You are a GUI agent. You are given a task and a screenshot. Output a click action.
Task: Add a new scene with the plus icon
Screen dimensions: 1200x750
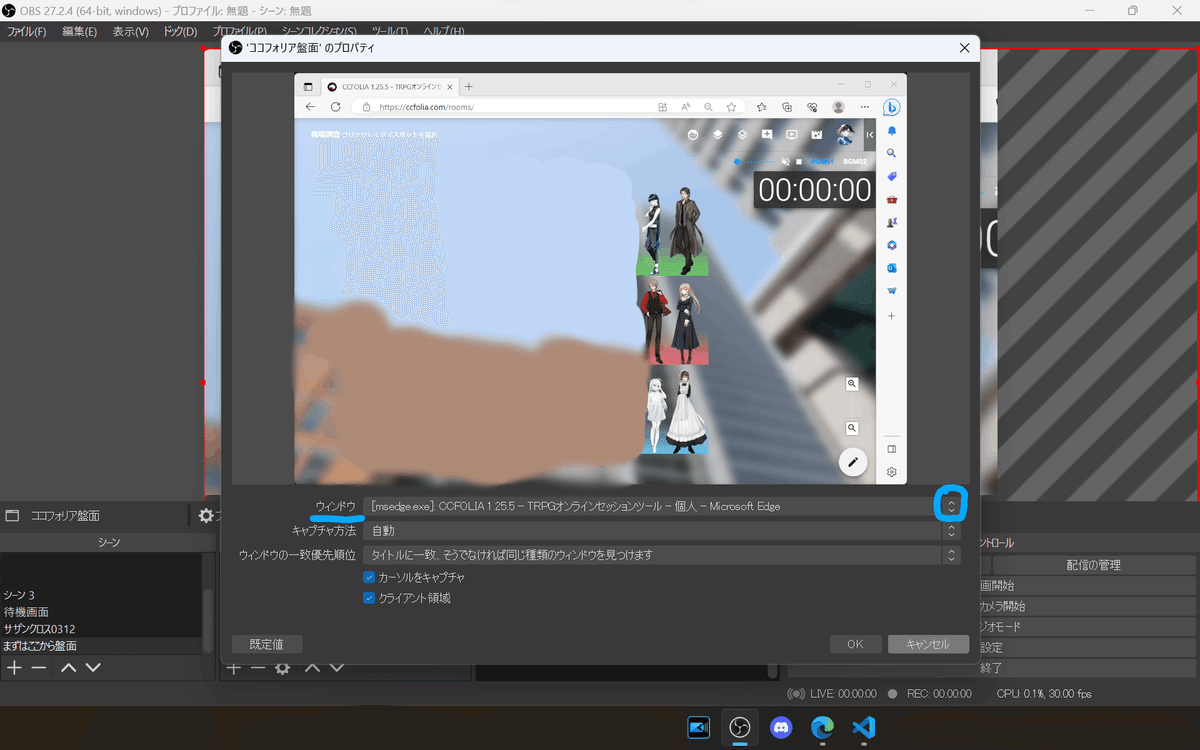pos(14,667)
